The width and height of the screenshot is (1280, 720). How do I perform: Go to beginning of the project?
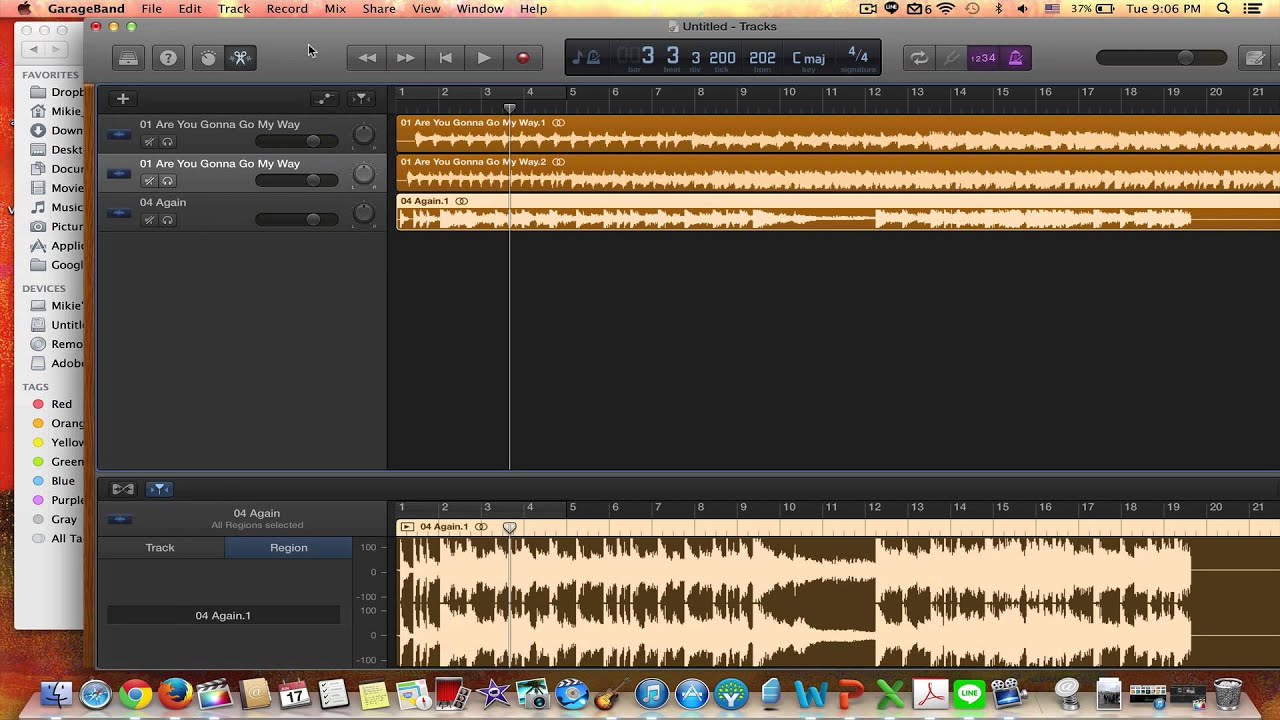pyautogui.click(x=445, y=58)
